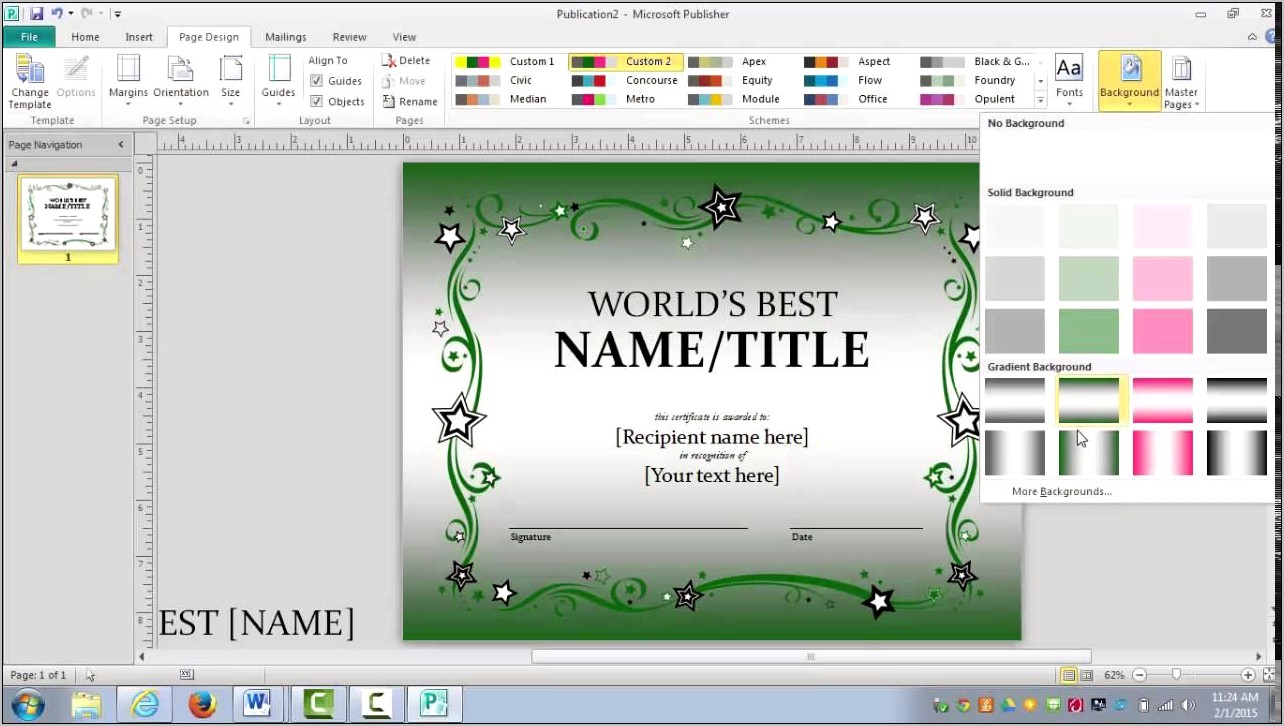Click Page: 1 of 1 status text

click(38, 675)
